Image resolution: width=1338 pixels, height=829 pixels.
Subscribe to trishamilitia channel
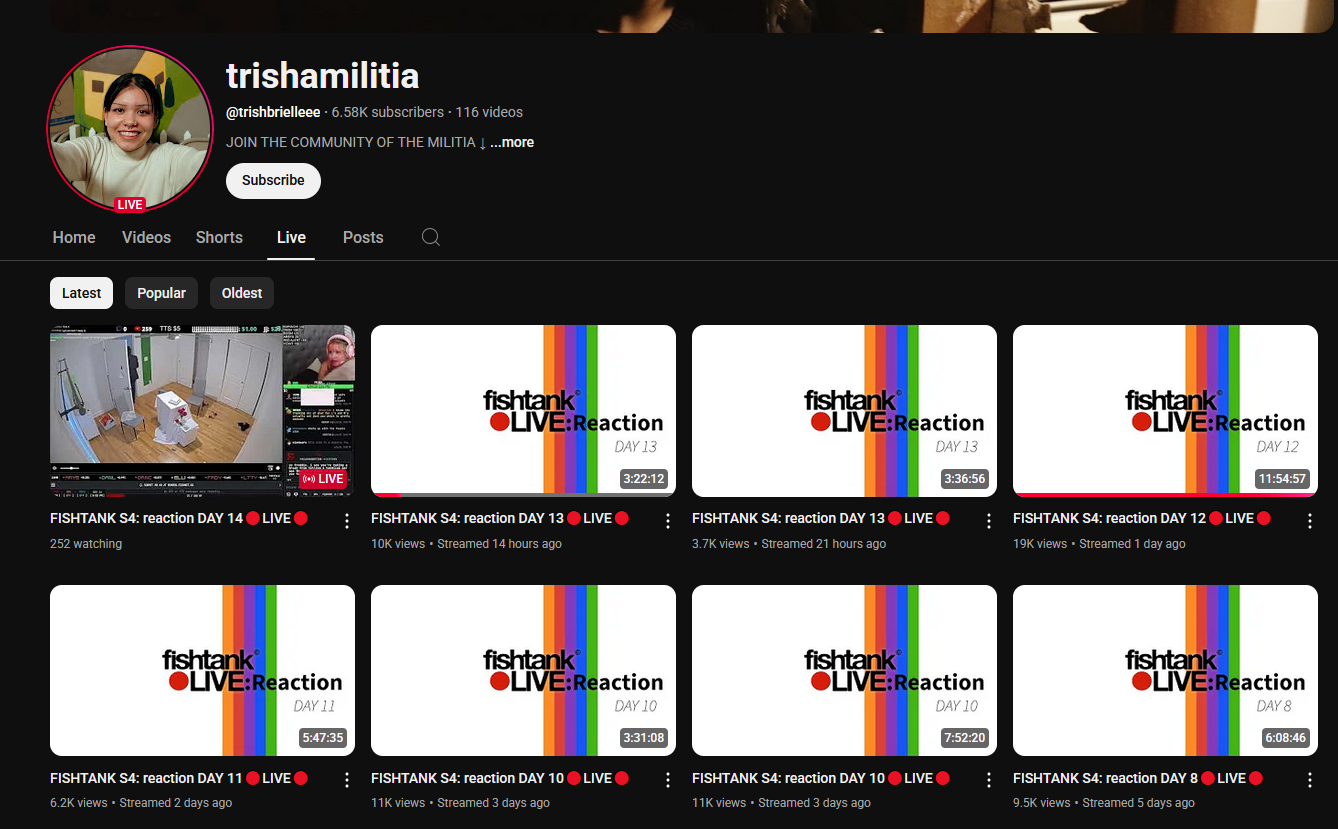point(273,181)
